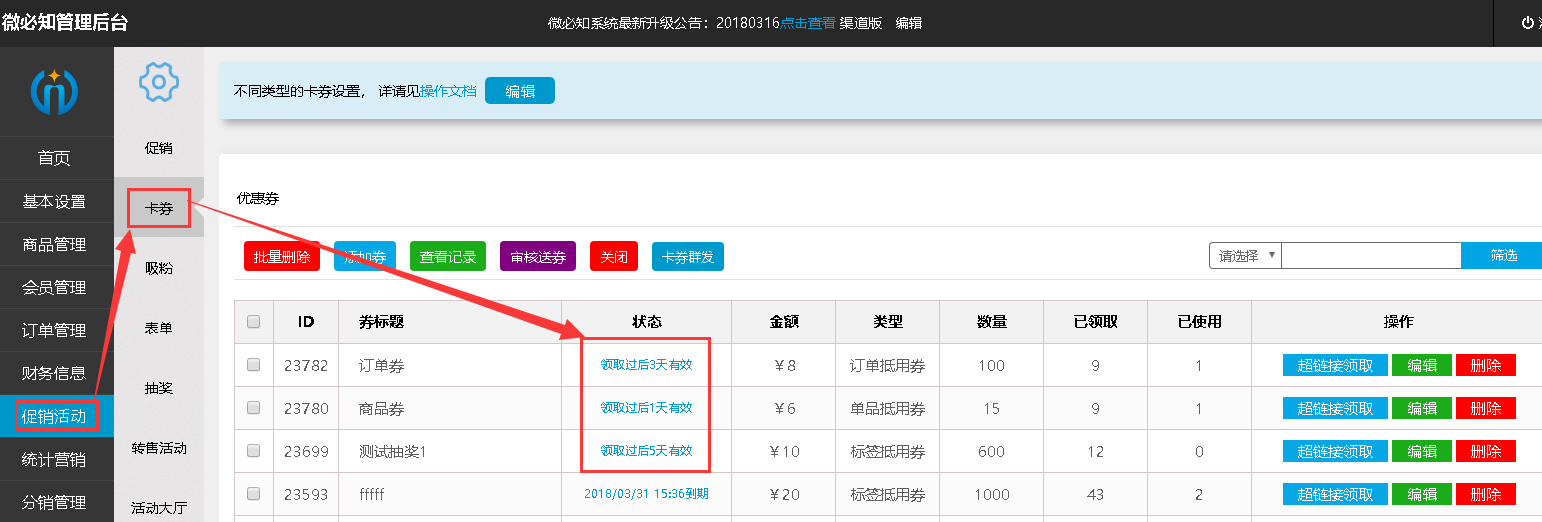Open 商品管理 in the left menu
Screen dimensions: 1542x522
[56, 244]
